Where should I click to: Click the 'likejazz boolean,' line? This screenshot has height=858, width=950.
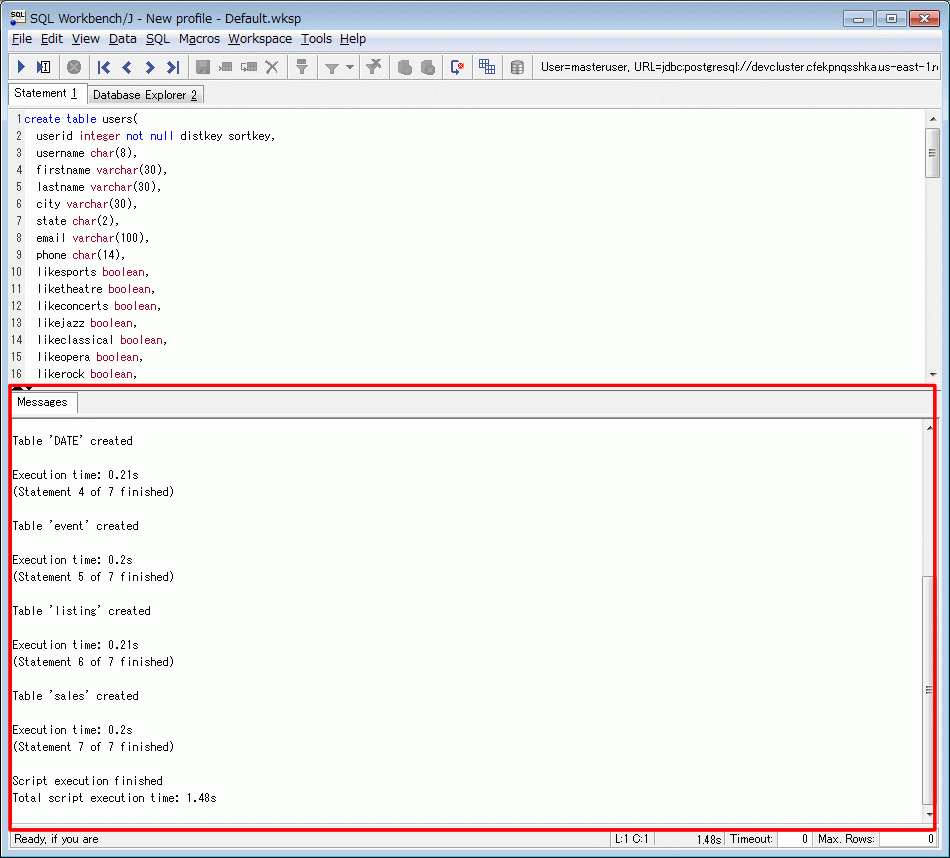pyautogui.click(x=87, y=323)
